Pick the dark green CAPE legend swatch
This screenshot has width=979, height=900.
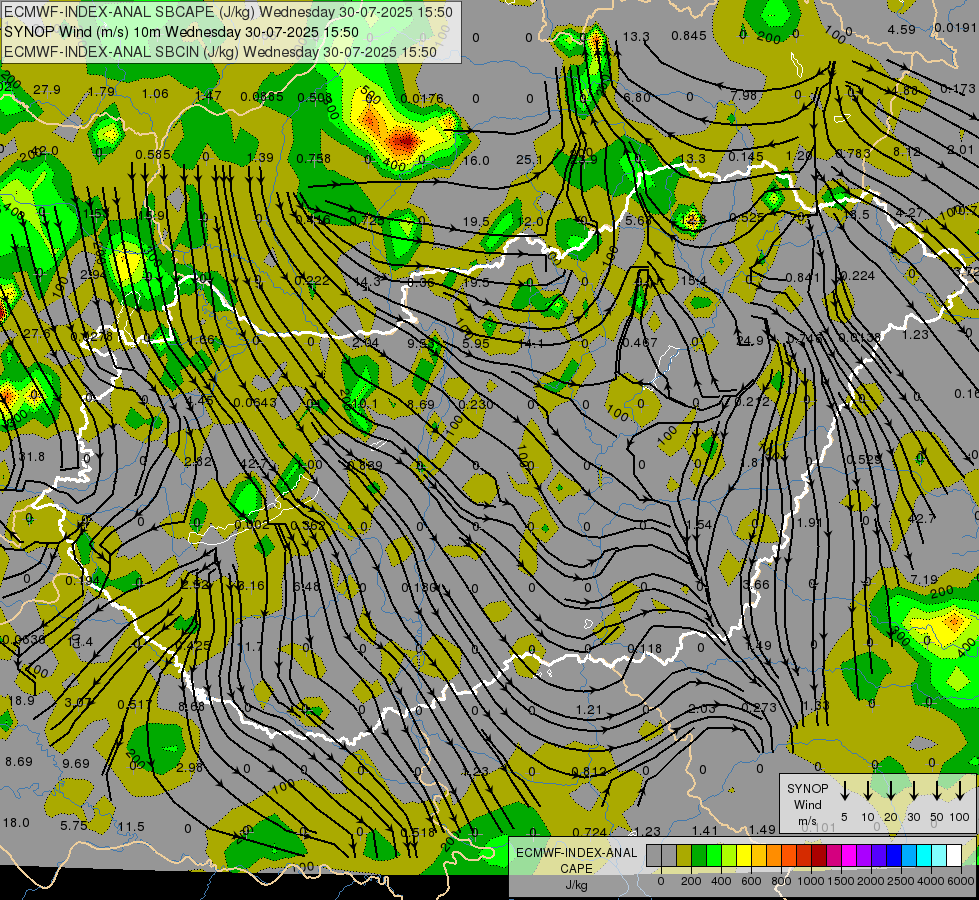[x=699, y=855]
